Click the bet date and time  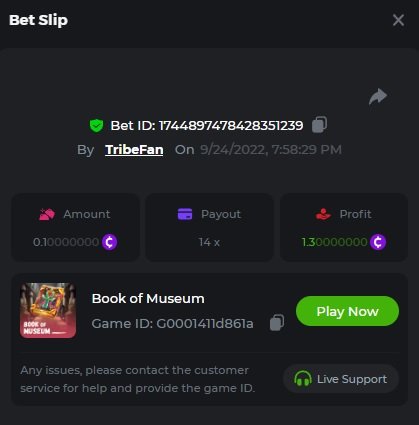coord(271,150)
